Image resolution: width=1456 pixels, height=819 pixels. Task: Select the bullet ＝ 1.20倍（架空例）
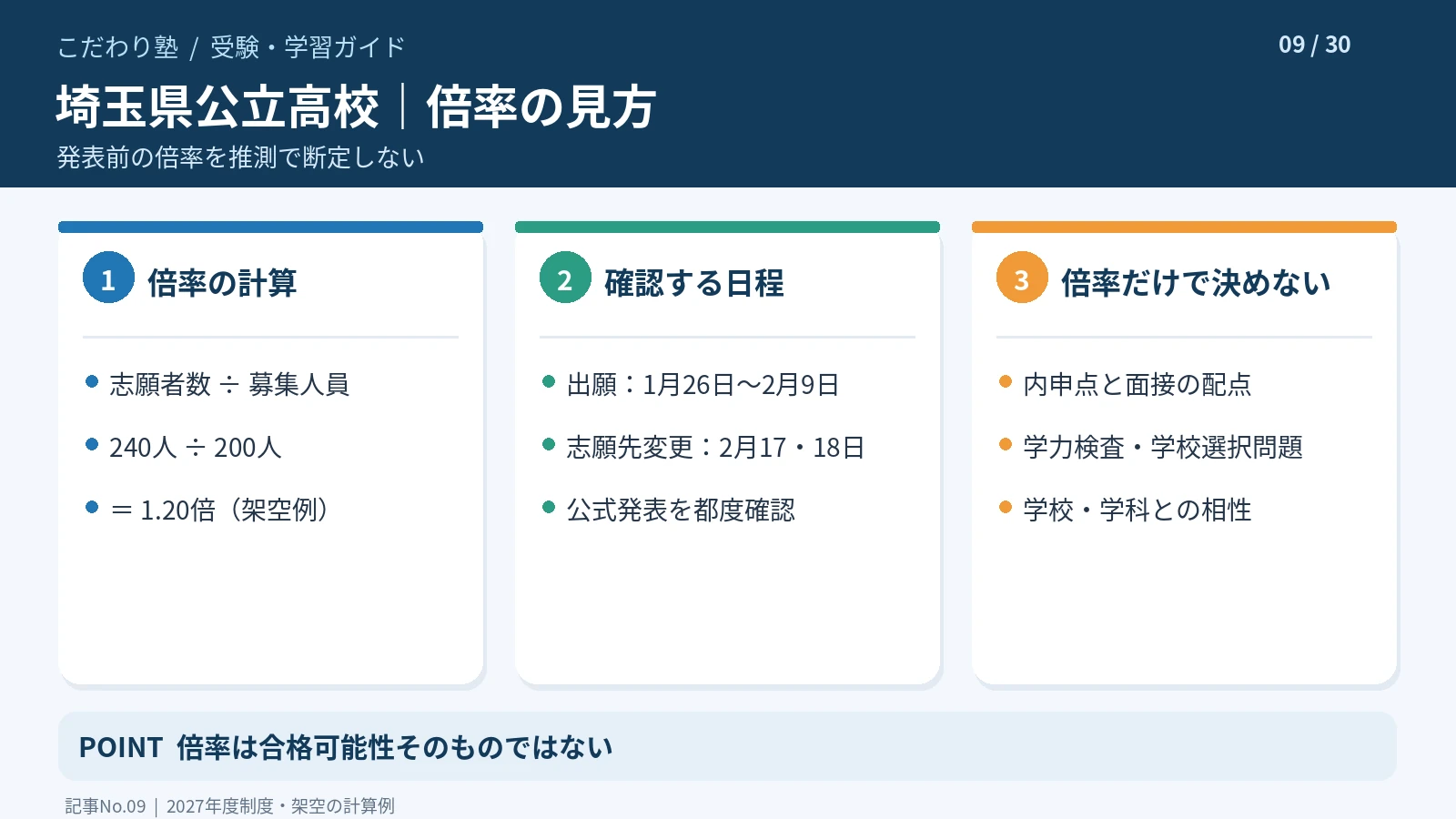pos(219,511)
